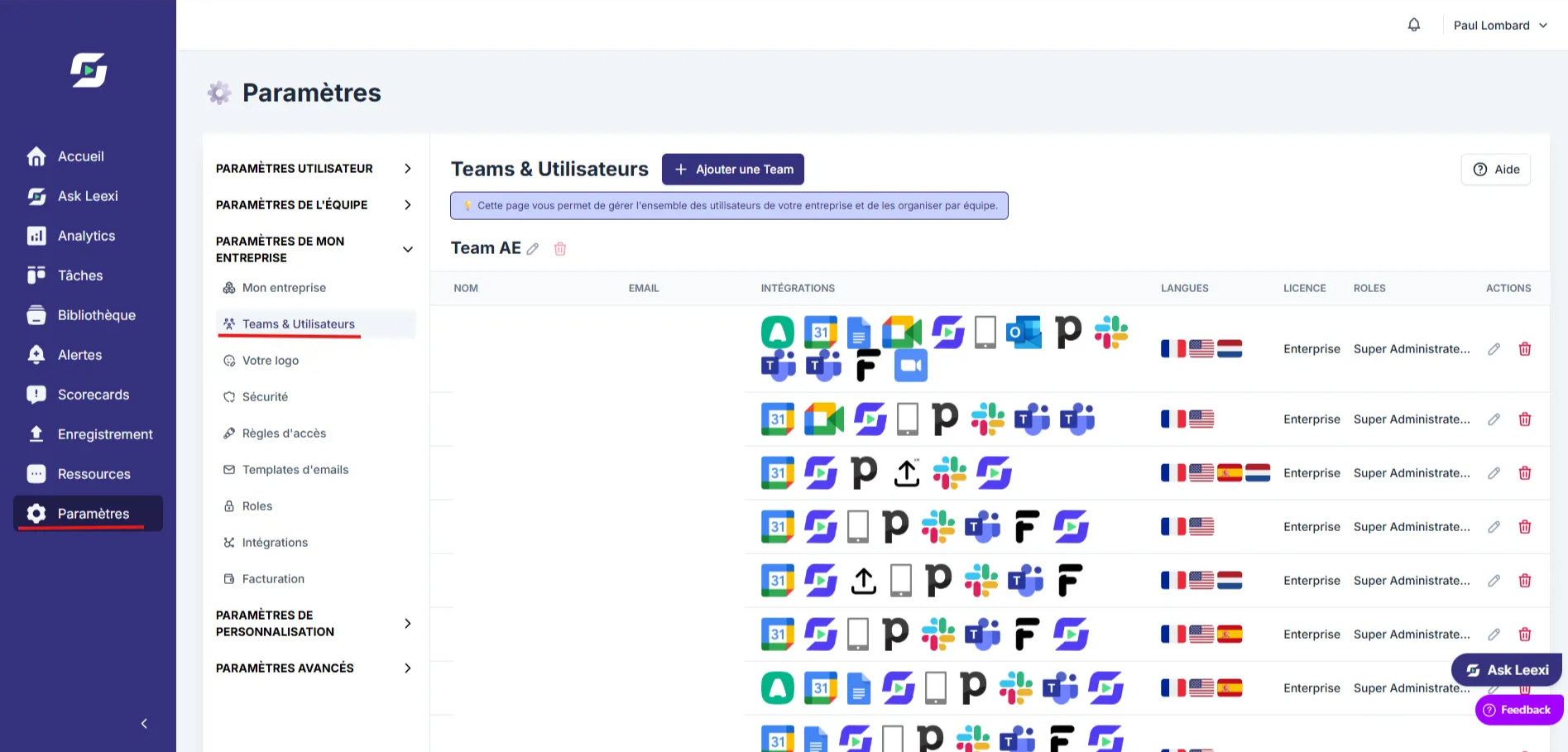Click the EMAIL column header

pyautogui.click(x=644, y=289)
